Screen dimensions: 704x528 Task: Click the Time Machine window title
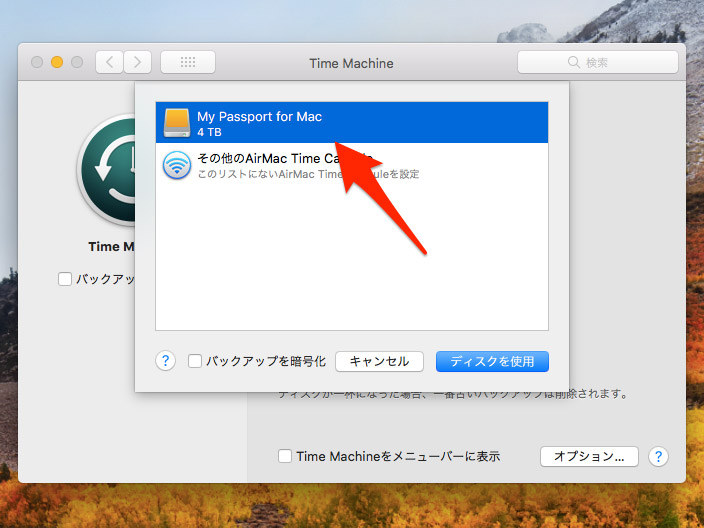coord(351,63)
